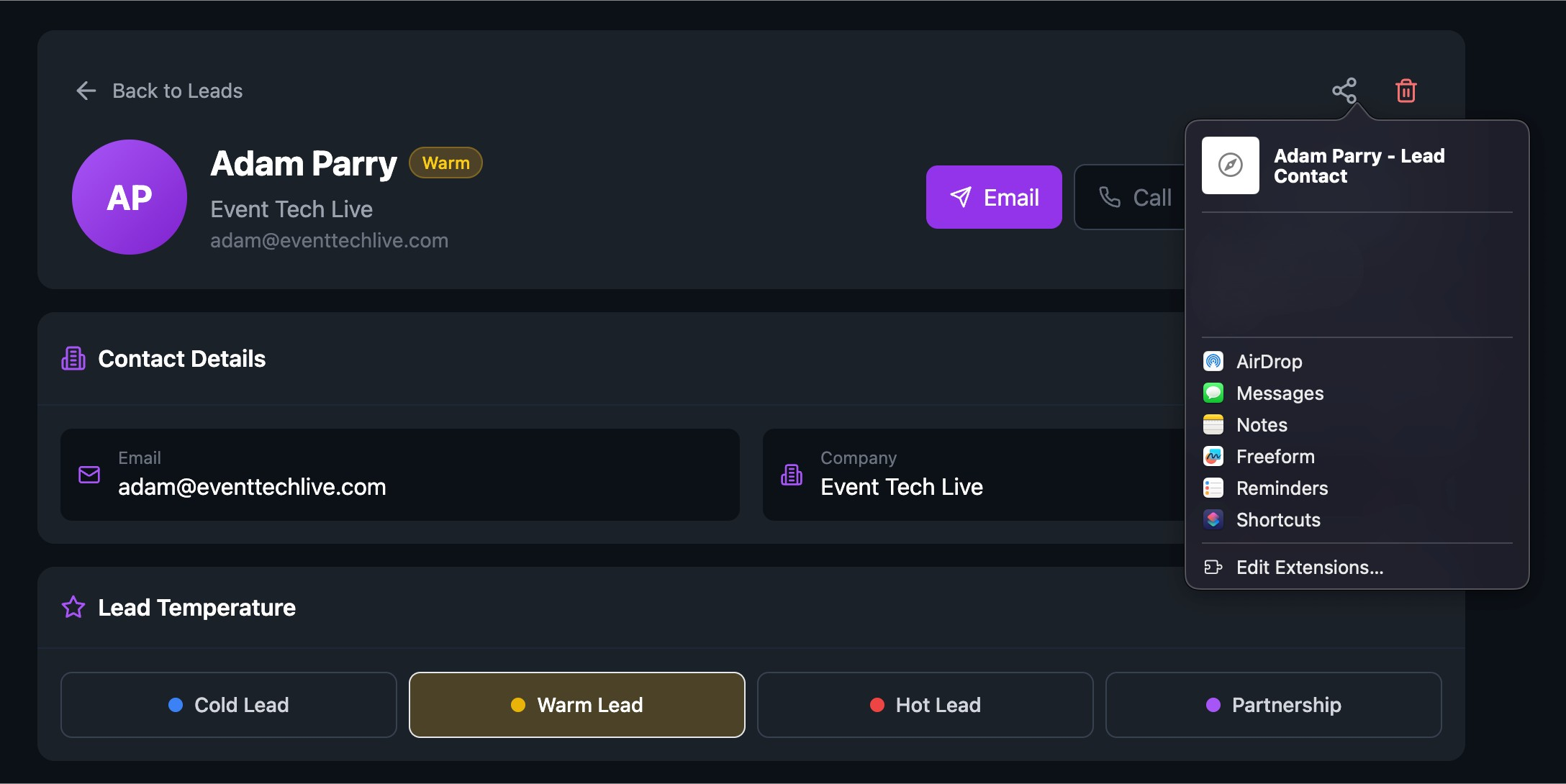Image resolution: width=1566 pixels, height=784 pixels.
Task: Share via Messages in share menu
Action: (x=1280, y=393)
